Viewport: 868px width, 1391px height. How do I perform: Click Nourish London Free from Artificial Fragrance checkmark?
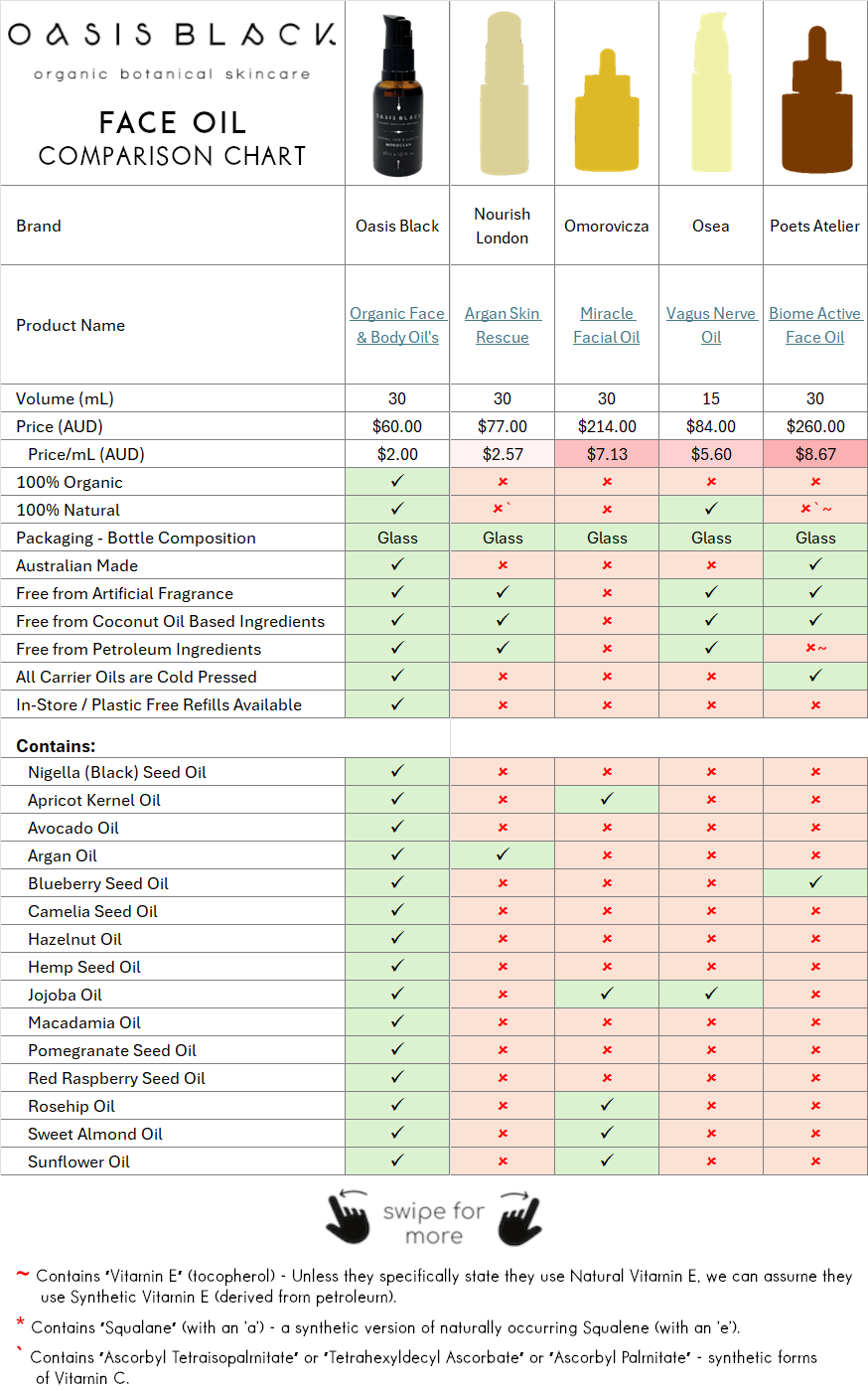pyautogui.click(x=503, y=592)
